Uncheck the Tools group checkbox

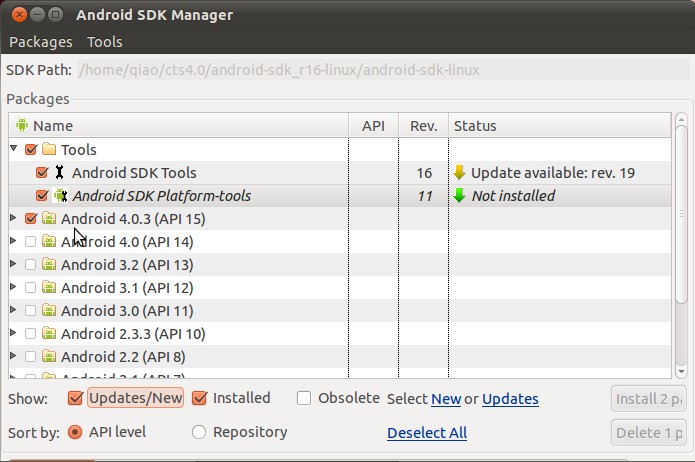coord(31,149)
